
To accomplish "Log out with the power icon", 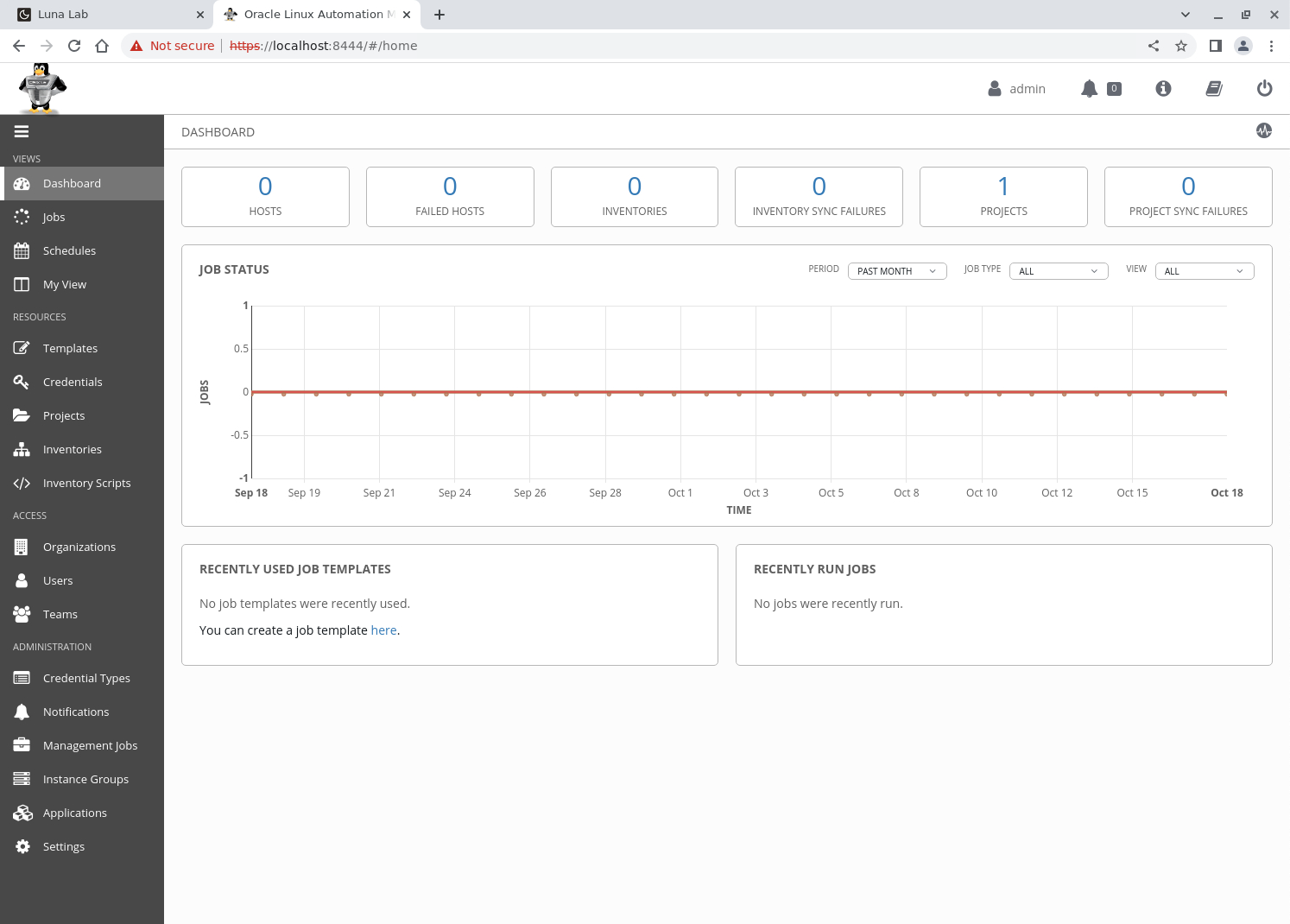I will pos(1264,88).
